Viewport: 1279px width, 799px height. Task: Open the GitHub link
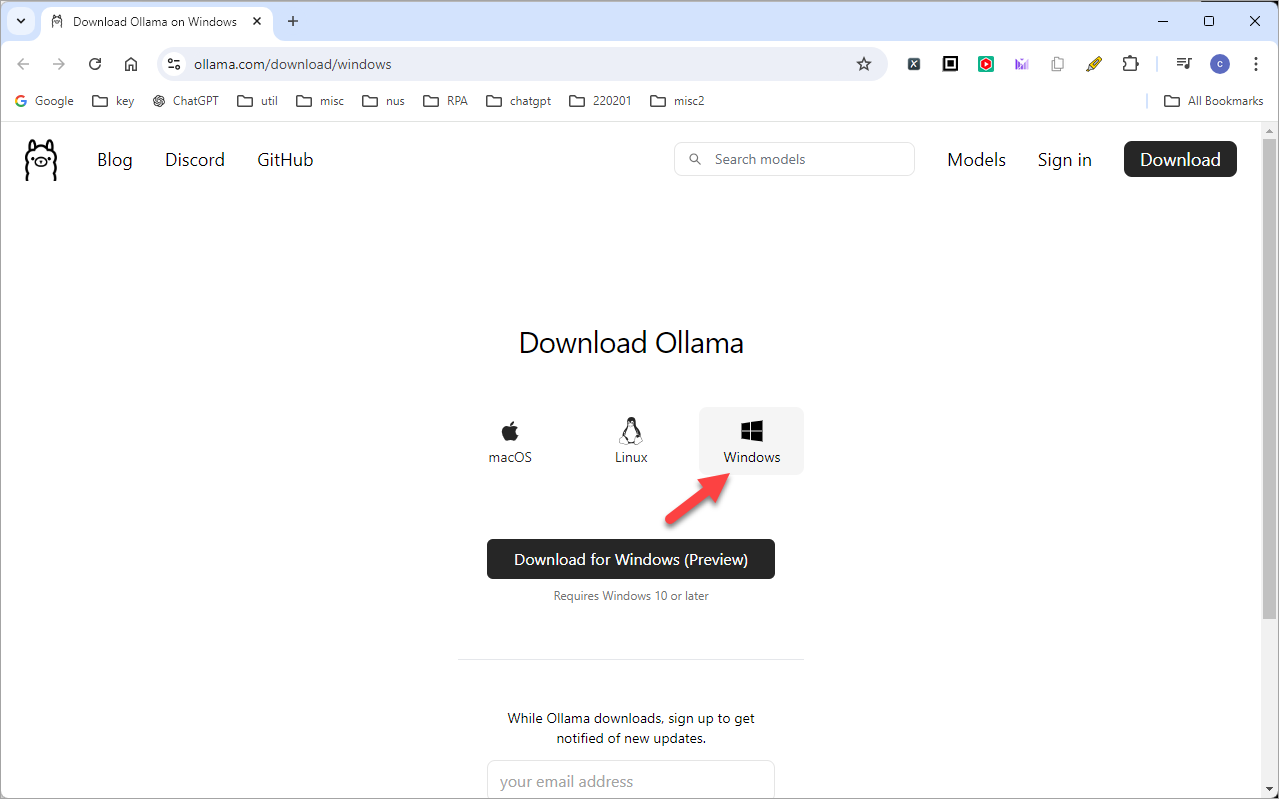285,160
